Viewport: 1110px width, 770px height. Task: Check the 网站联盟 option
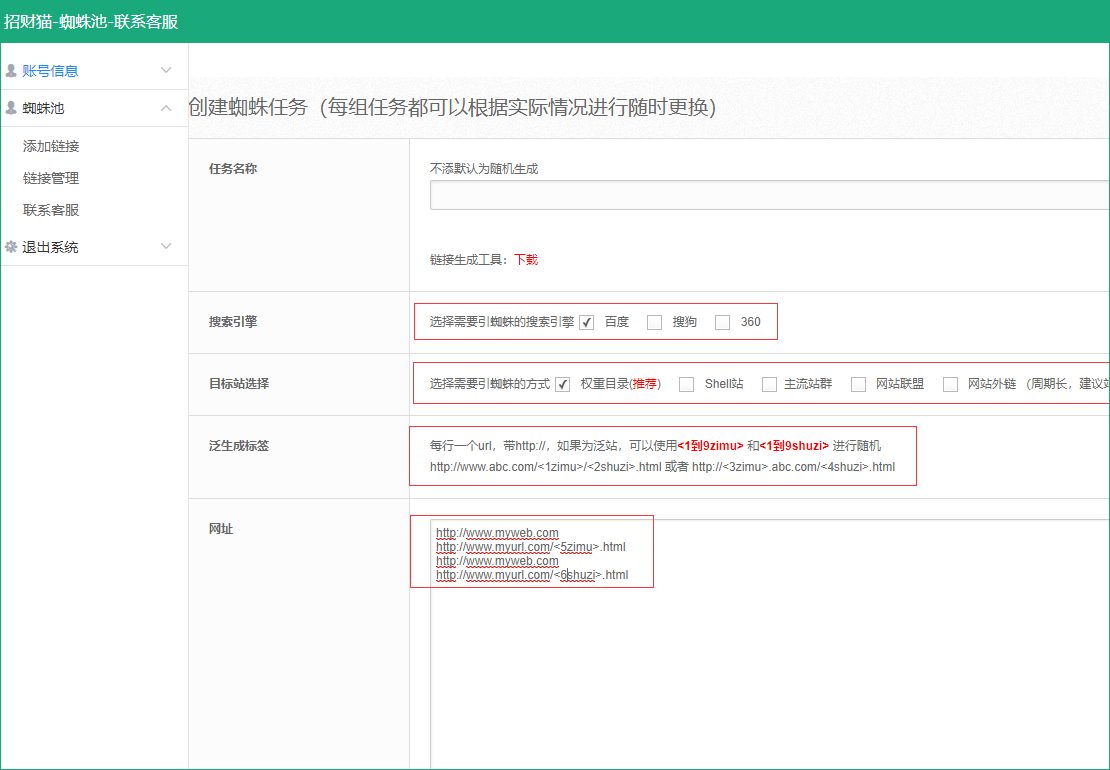pyautogui.click(x=858, y=384)
